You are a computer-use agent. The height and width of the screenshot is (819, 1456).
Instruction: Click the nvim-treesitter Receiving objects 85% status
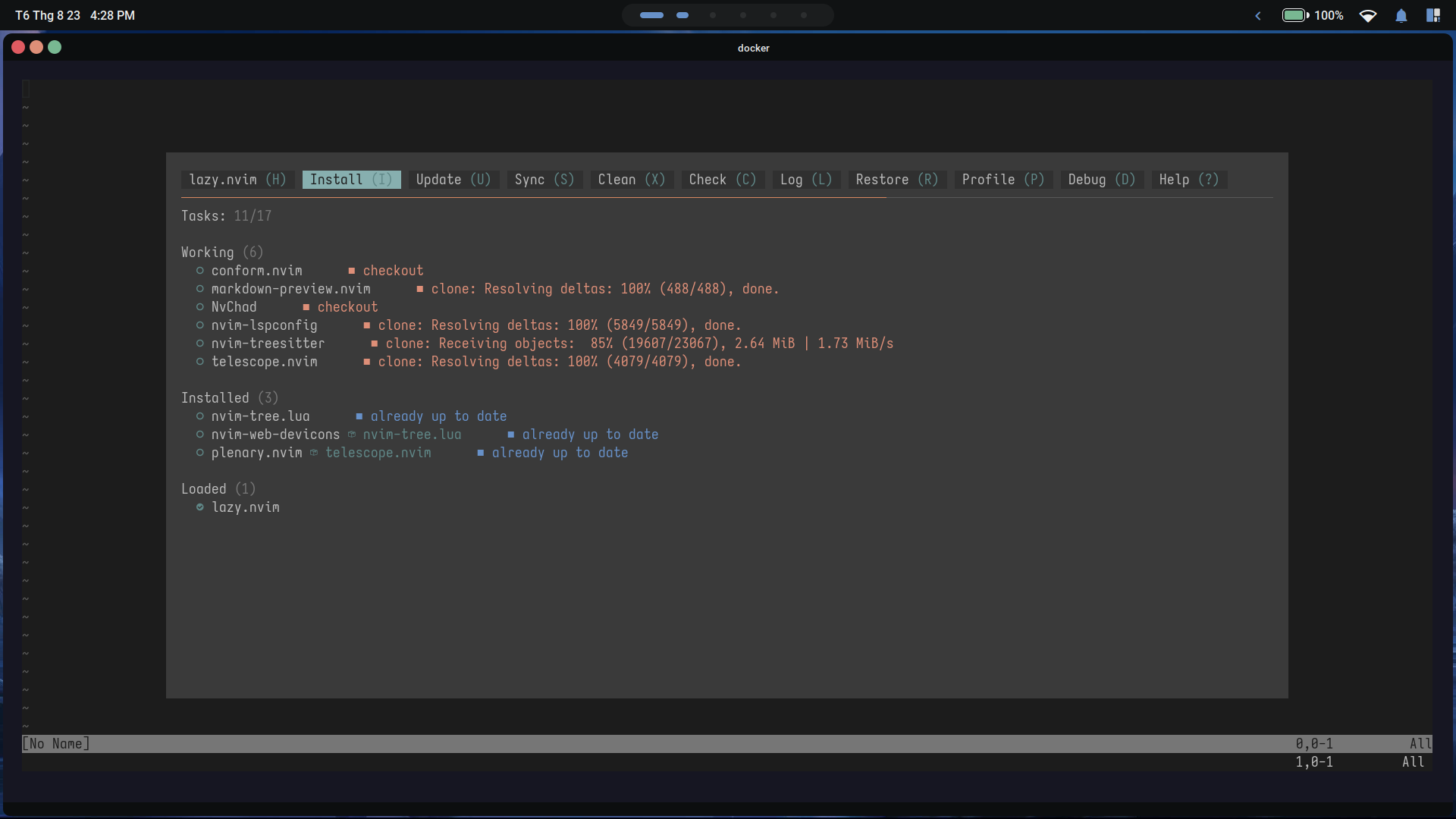(639, 344)
